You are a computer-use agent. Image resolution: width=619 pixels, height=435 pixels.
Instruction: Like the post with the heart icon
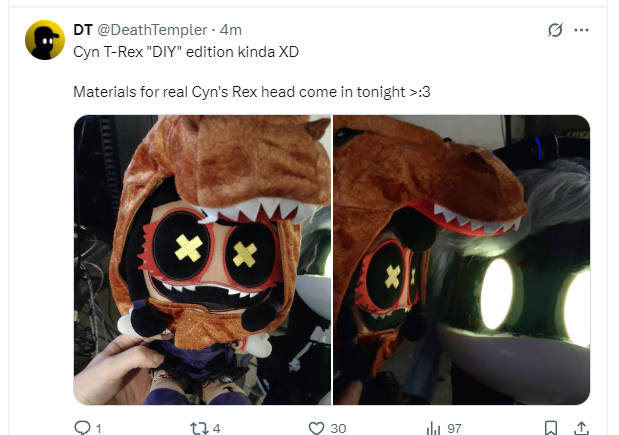(x=316, y=428)
